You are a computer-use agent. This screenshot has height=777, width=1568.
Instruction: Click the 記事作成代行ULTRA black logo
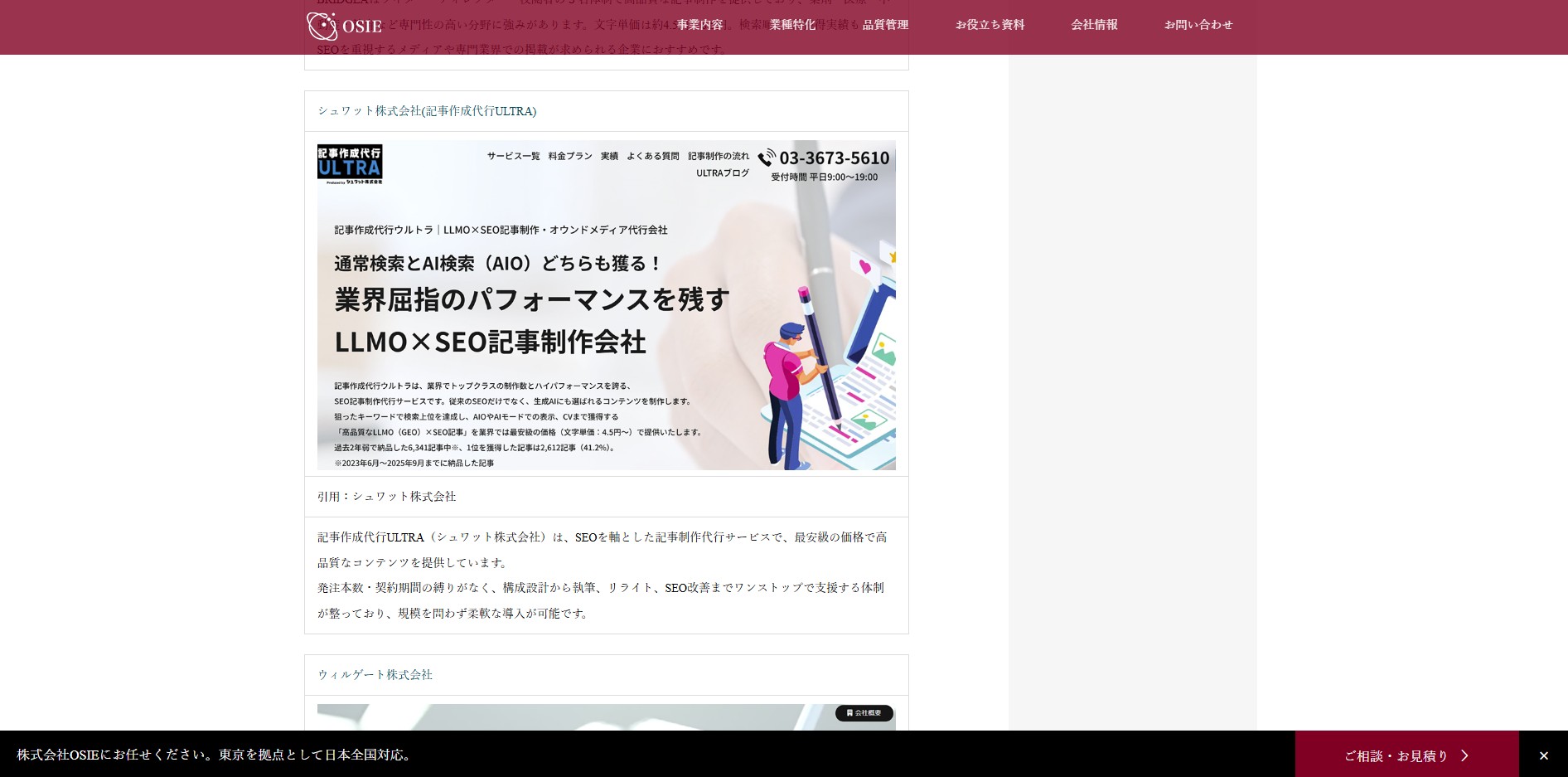tap(349, 163)
